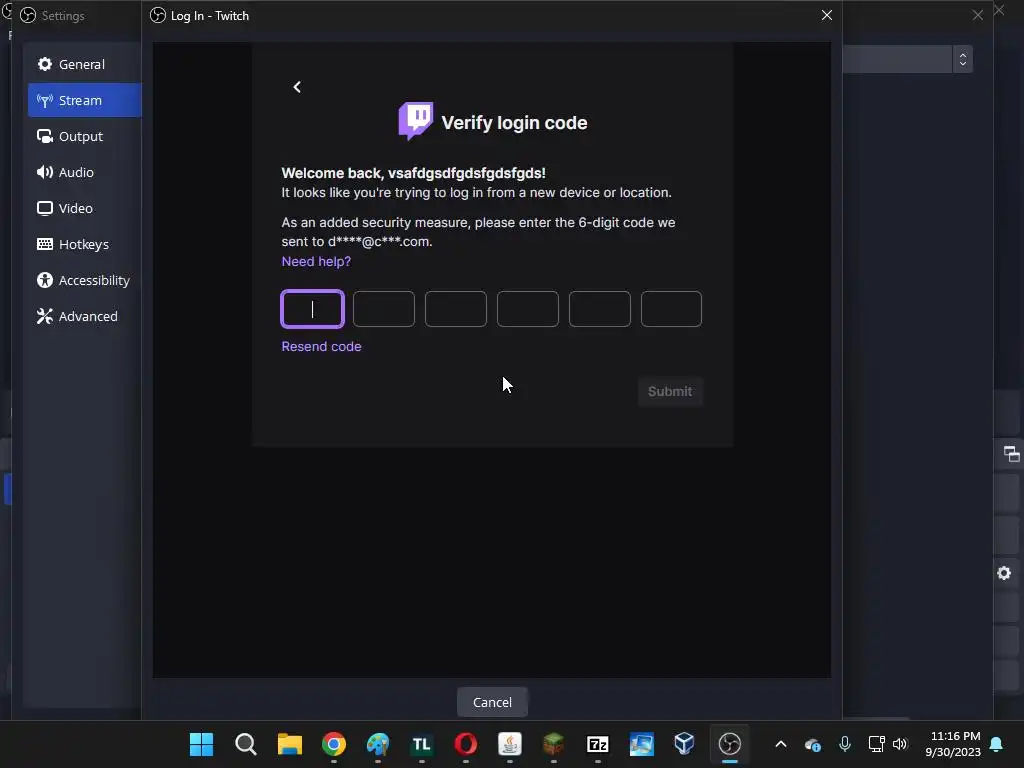Click the undock icon in OBS right panel

(1011, 454)
